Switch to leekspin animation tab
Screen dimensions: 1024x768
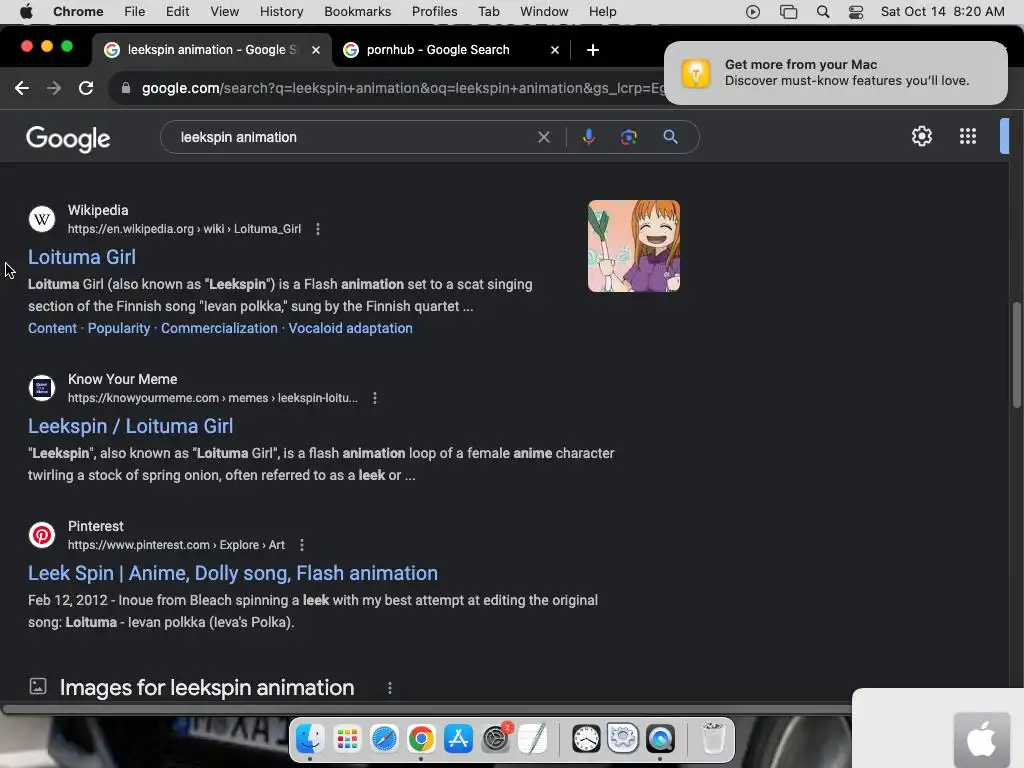[210, 50]
